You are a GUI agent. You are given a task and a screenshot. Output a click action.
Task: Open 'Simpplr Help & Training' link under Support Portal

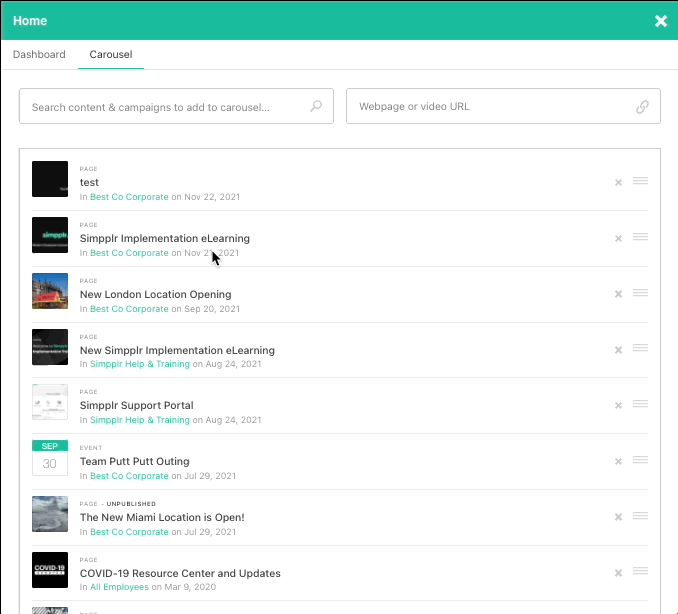tap(140, 420)
